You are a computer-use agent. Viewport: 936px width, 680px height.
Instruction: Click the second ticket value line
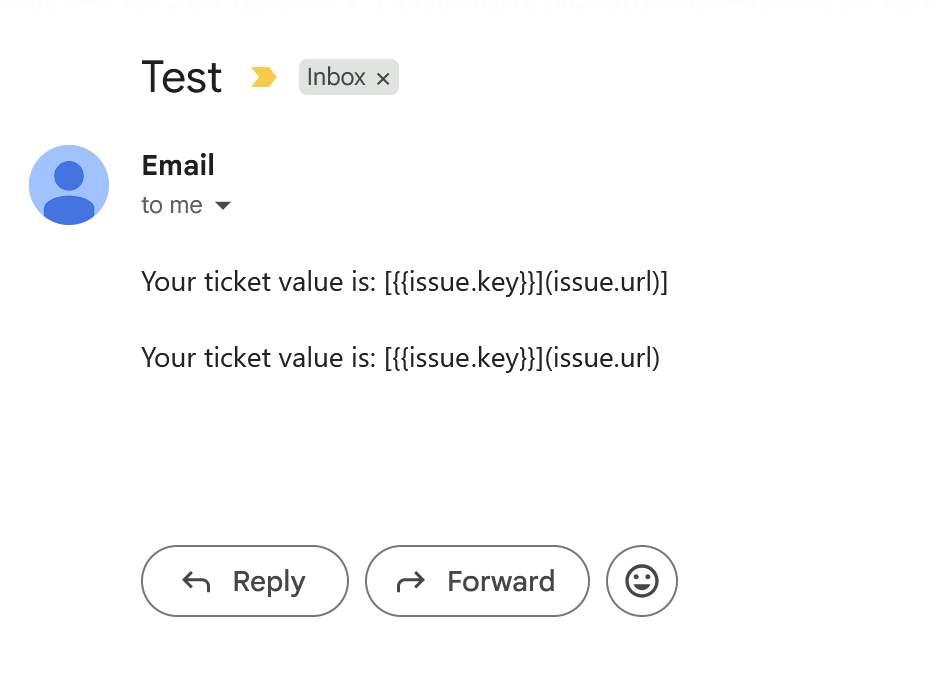coord(400,357)
